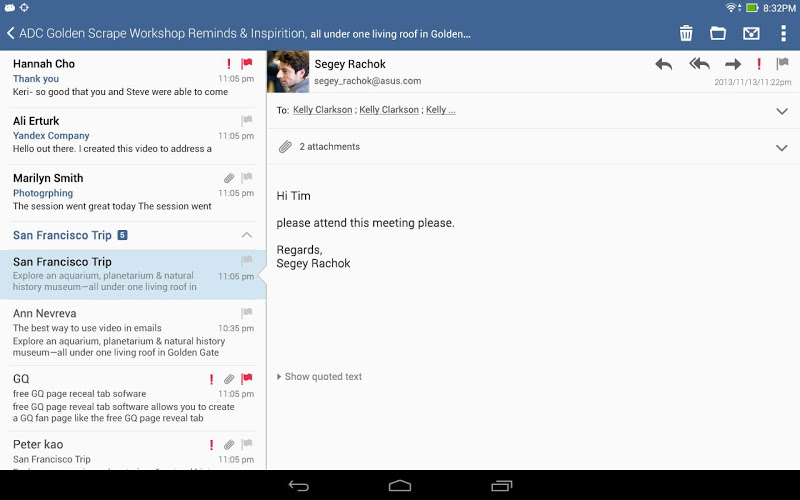Click attachment clip on Peter kao email

tap(229, 444)
